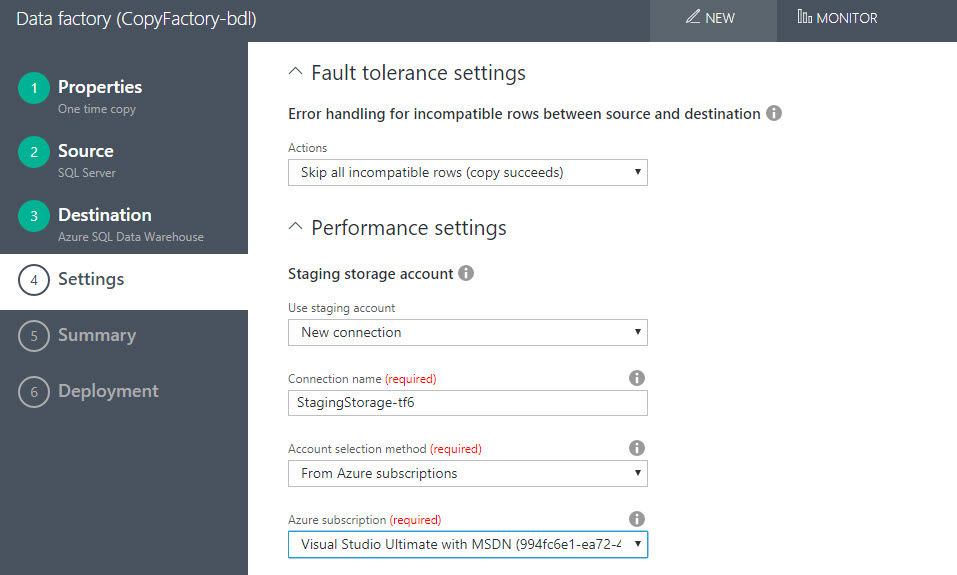
Task: Collapse the Performance settings section
Action: [295, 228]
